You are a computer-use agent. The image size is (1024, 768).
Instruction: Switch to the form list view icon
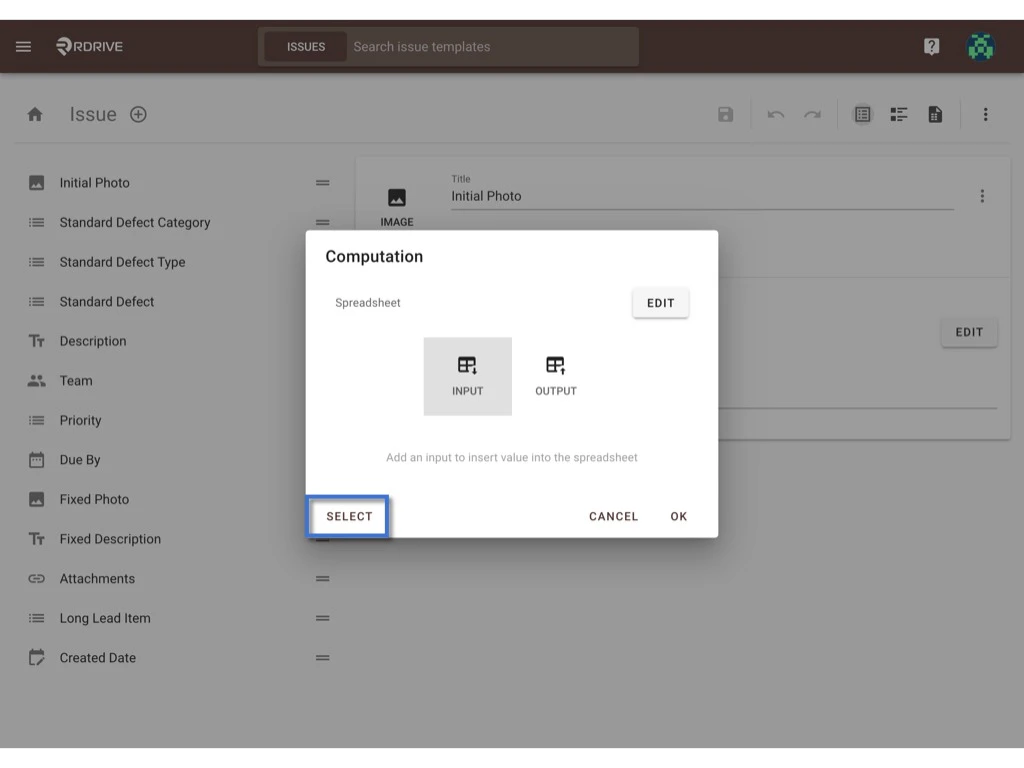(863, 115)
